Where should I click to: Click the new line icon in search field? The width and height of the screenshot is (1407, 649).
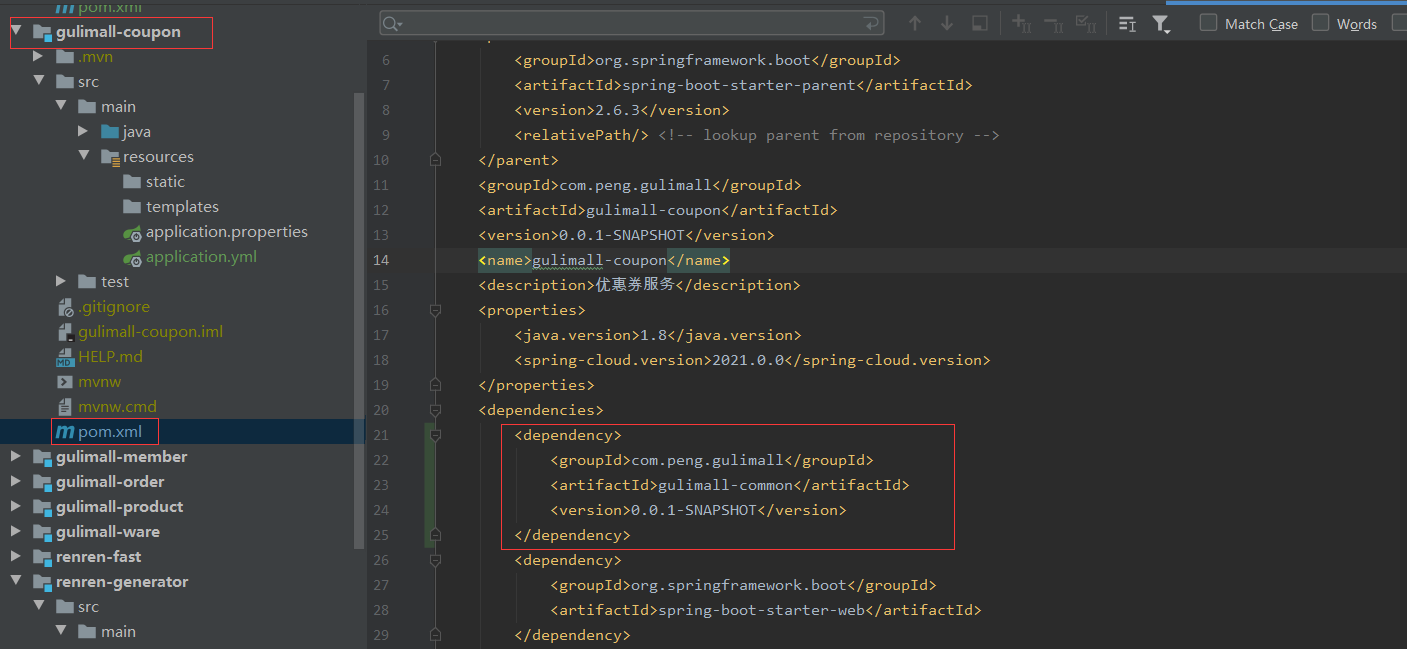click(x=872, y=23)
